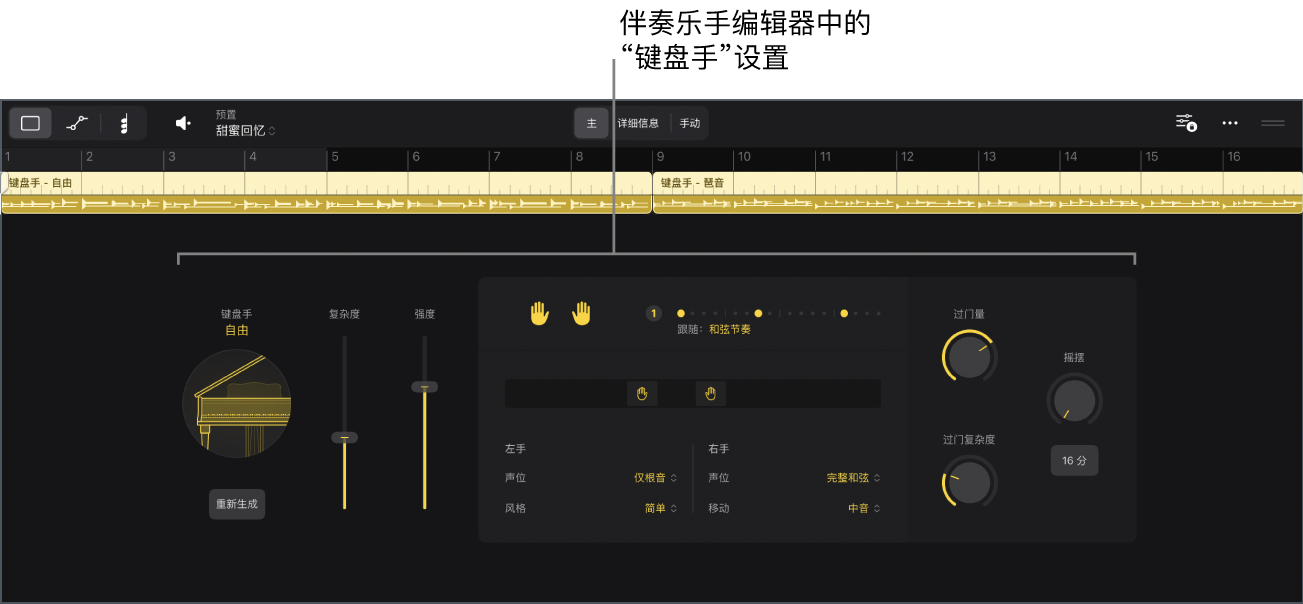The image size is (1303, 604).
Task: Switch to the 主 tab
Action: point(591,123)
